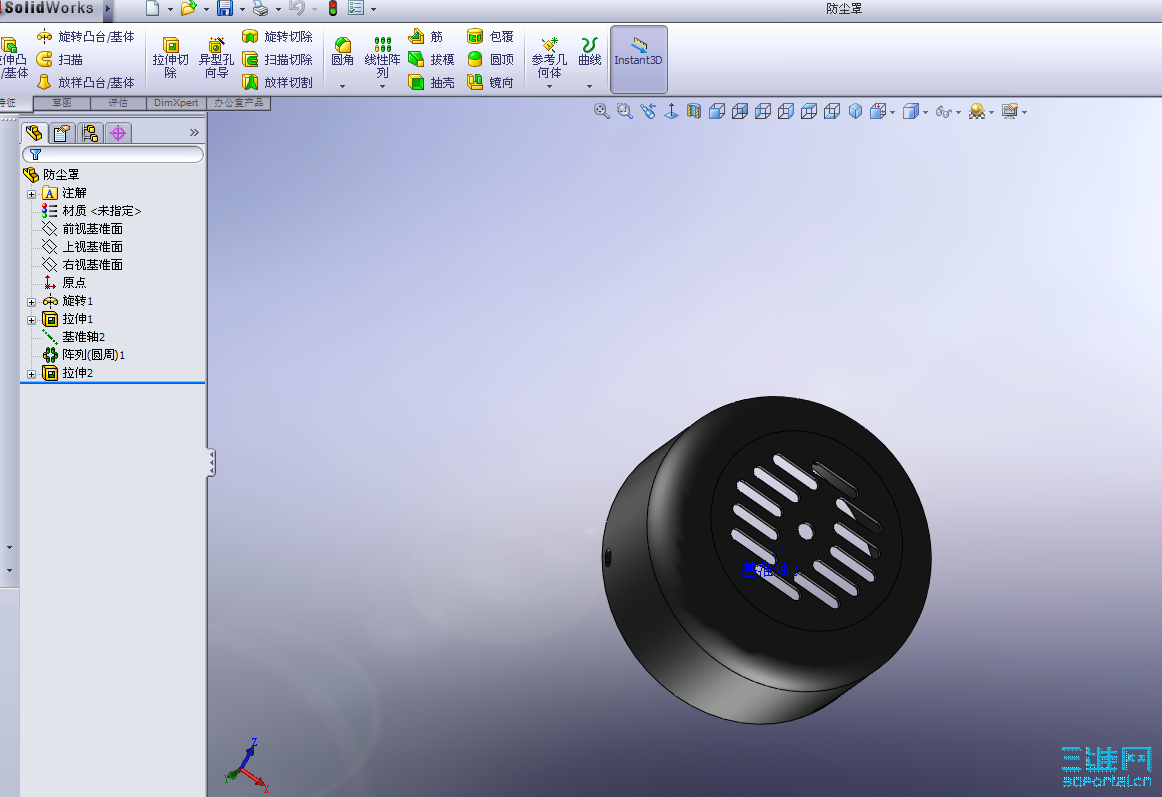
Task: Expand the 拉伸2 feature node
Action: tap(32, 374)
